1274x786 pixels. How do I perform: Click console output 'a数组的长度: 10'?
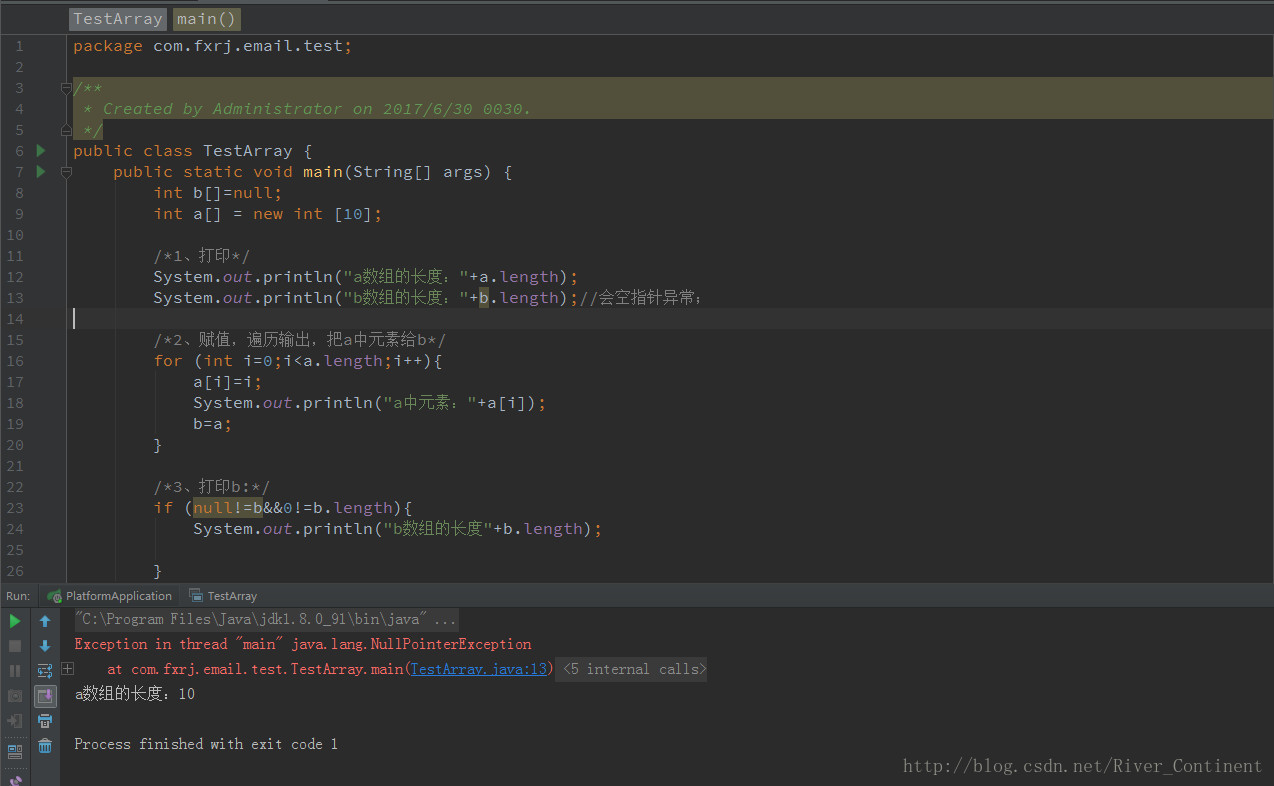tap(135, 694)
